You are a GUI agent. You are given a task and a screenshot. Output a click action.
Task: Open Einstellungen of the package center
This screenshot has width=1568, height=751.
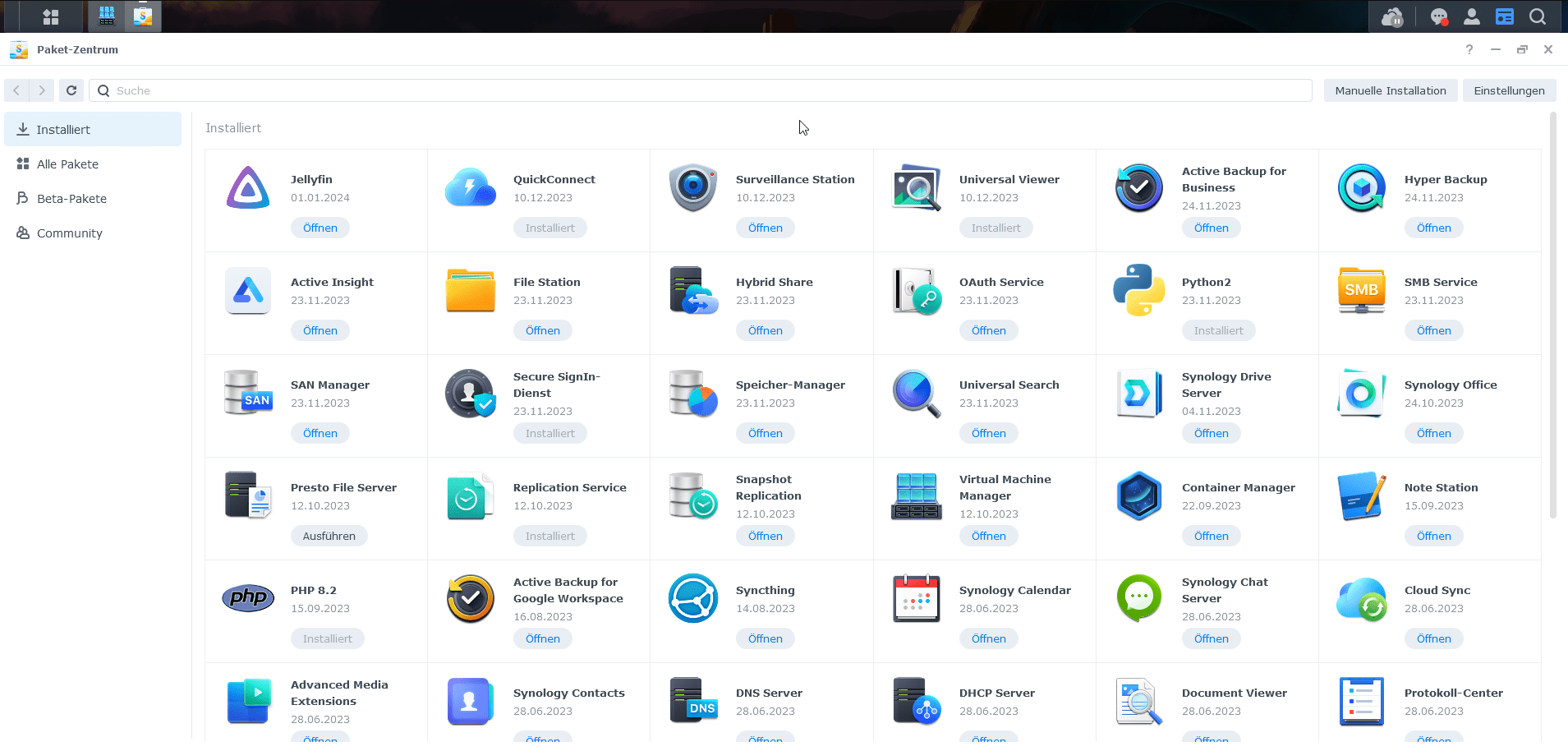[1509, 90]
